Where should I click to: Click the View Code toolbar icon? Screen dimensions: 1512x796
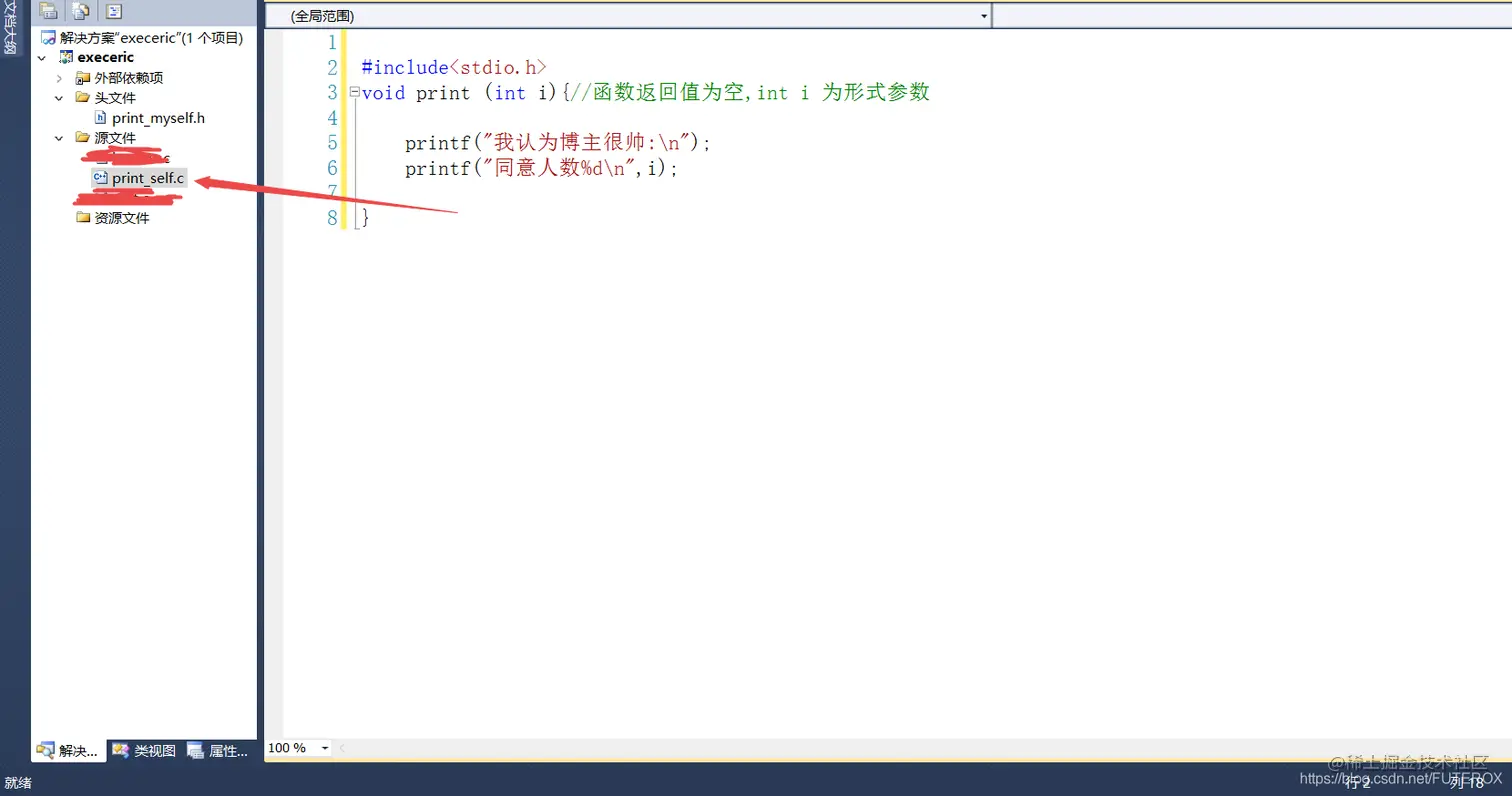(114, 12)
